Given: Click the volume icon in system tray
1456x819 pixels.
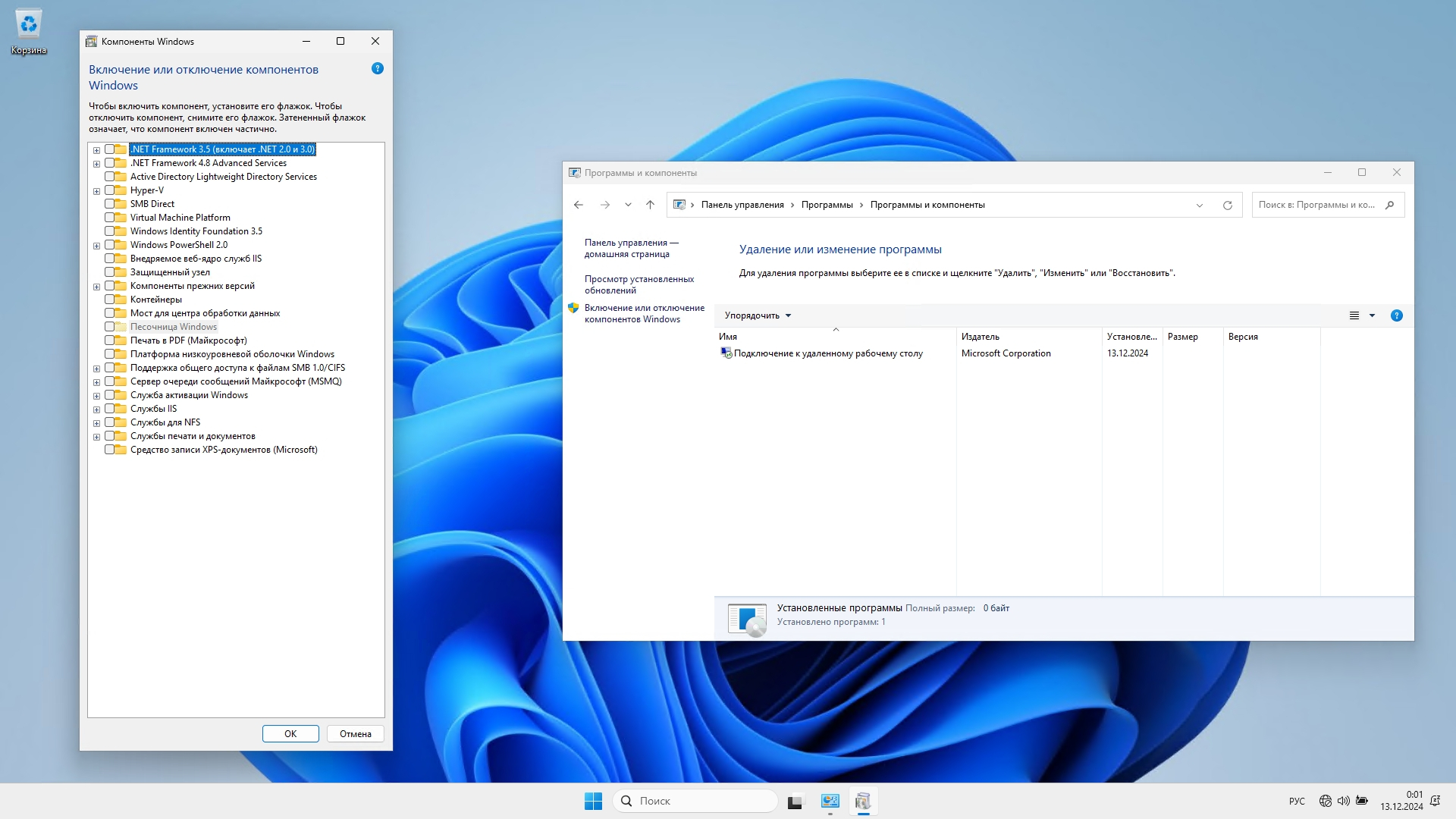Looking at the screenshot, I should [x=1344, y=801].
